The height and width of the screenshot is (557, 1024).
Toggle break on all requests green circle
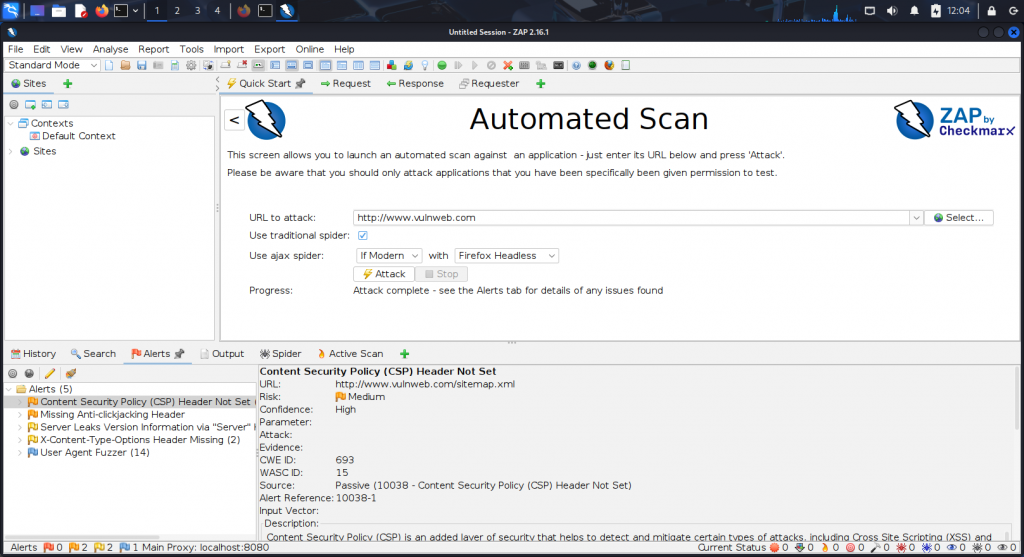point(442,65)
